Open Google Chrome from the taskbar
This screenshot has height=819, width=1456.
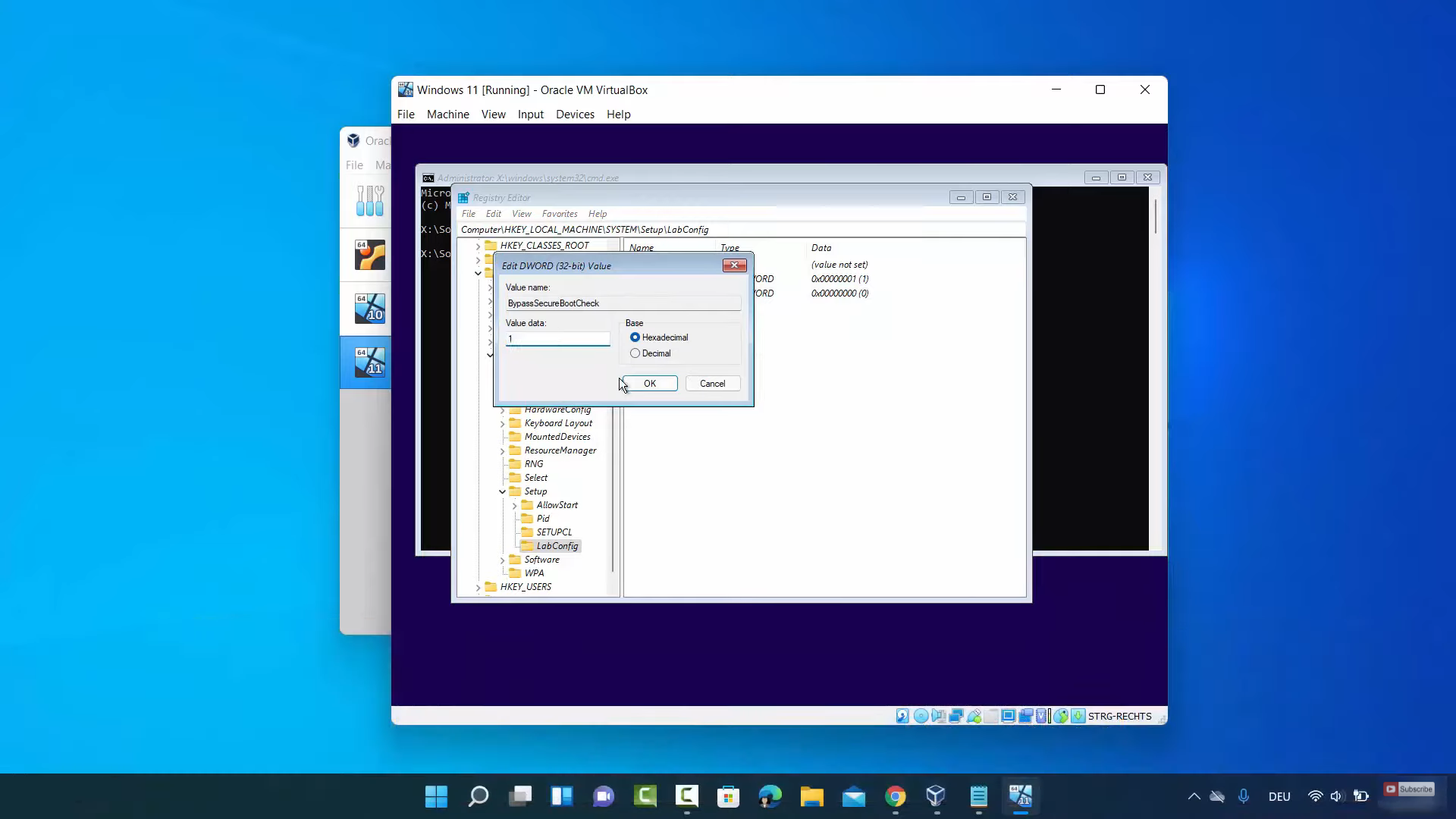click(895, 796)
